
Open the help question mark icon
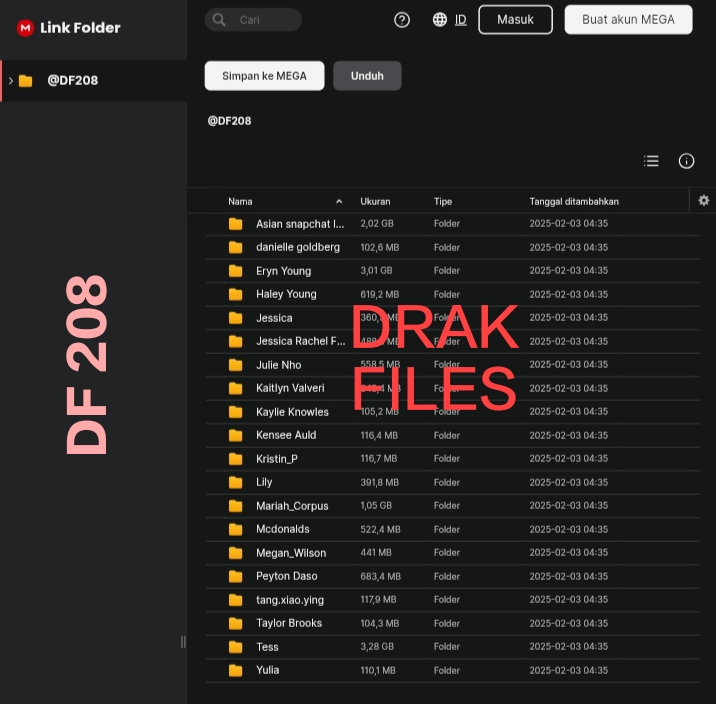[402, 20]
